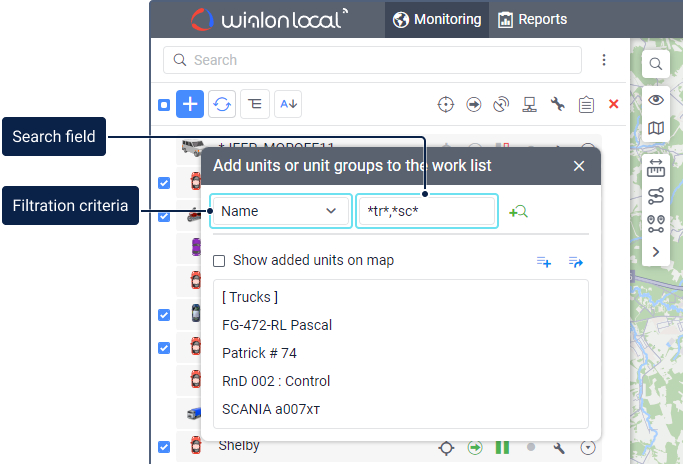Viewport: 683px width, 464px height.
Task: Click the ruler measurement tool on map
Action: [656, 168]
